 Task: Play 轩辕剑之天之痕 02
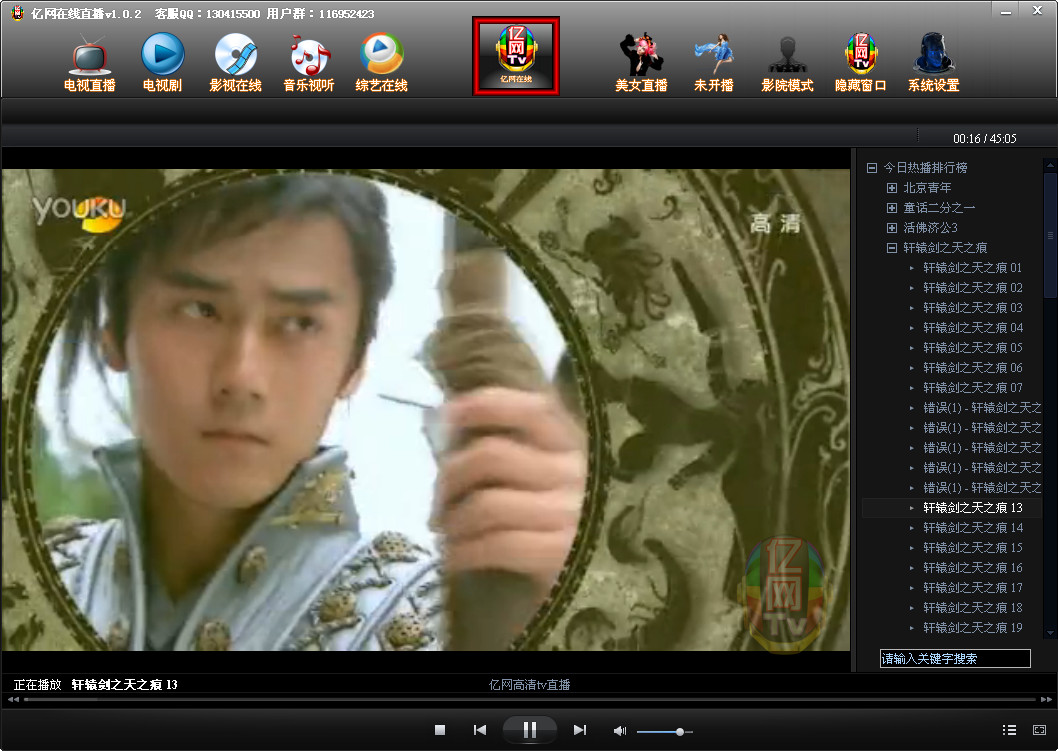972,288
